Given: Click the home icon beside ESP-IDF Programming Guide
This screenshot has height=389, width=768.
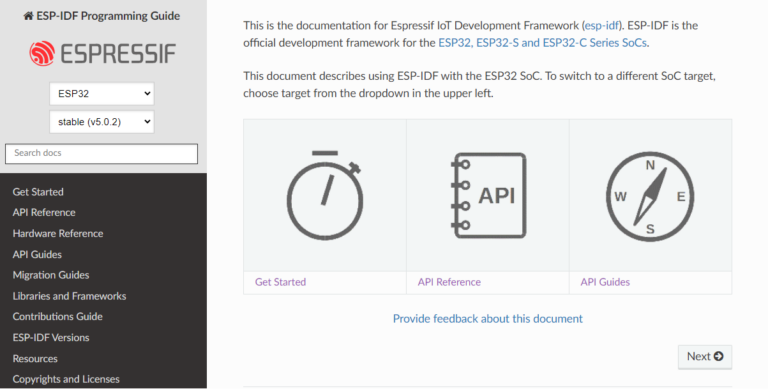Looking at the screenshot, I should [x=28, y=16].
